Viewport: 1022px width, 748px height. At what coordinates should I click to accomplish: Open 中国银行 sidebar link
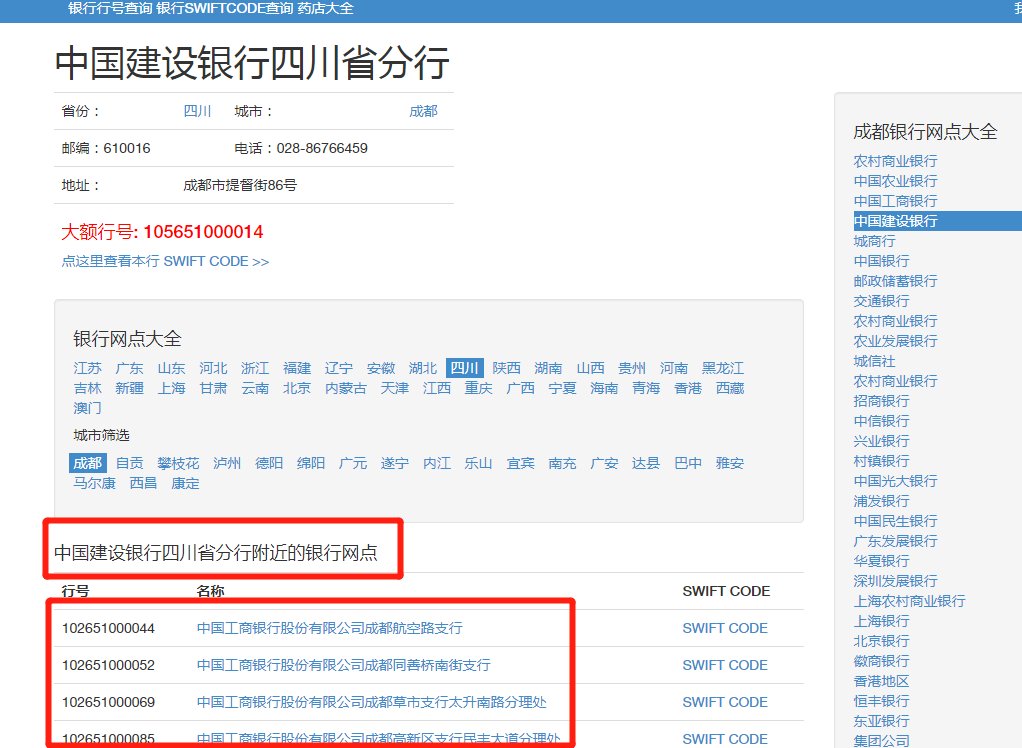coord(881,261)
